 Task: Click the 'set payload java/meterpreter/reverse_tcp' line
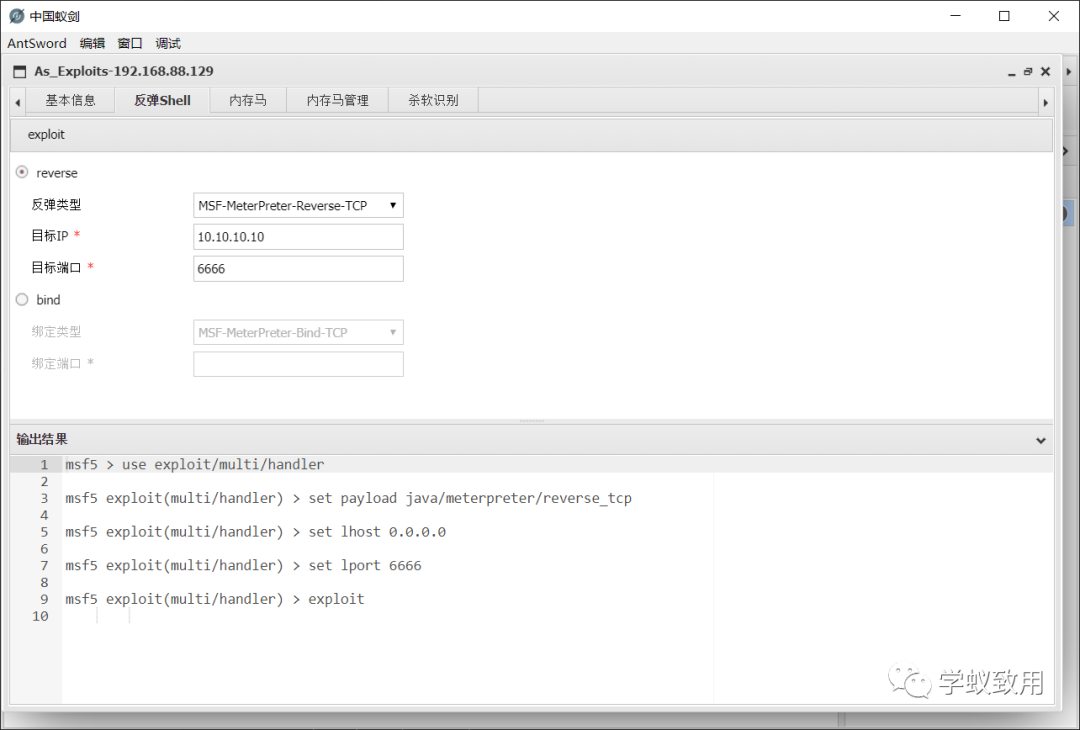(349, 498)
